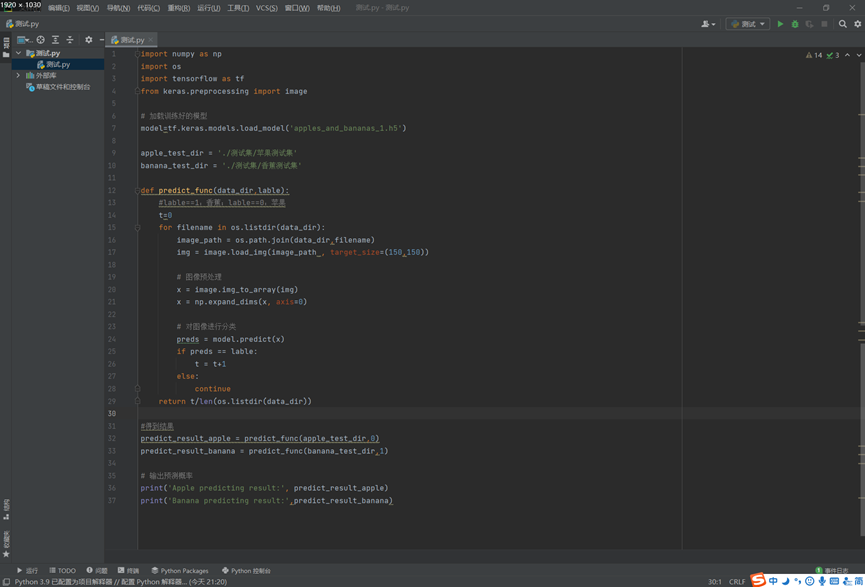
Task: Fold predict_func definition at line 12
Action: pyautogui.click(x=137, y=190)
